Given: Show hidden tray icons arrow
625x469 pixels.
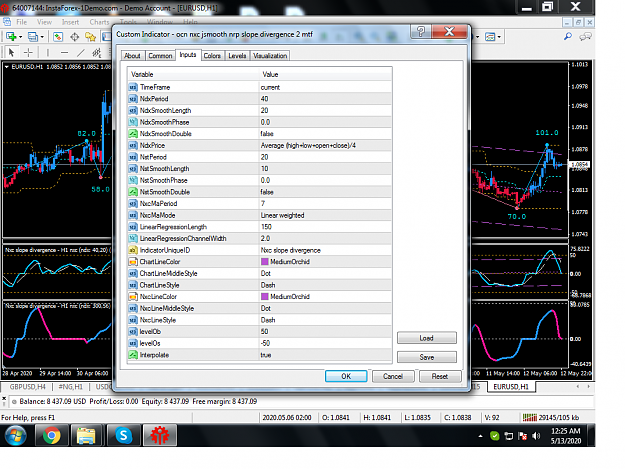Looking at the screenshot, I should [x=480, y=436].
